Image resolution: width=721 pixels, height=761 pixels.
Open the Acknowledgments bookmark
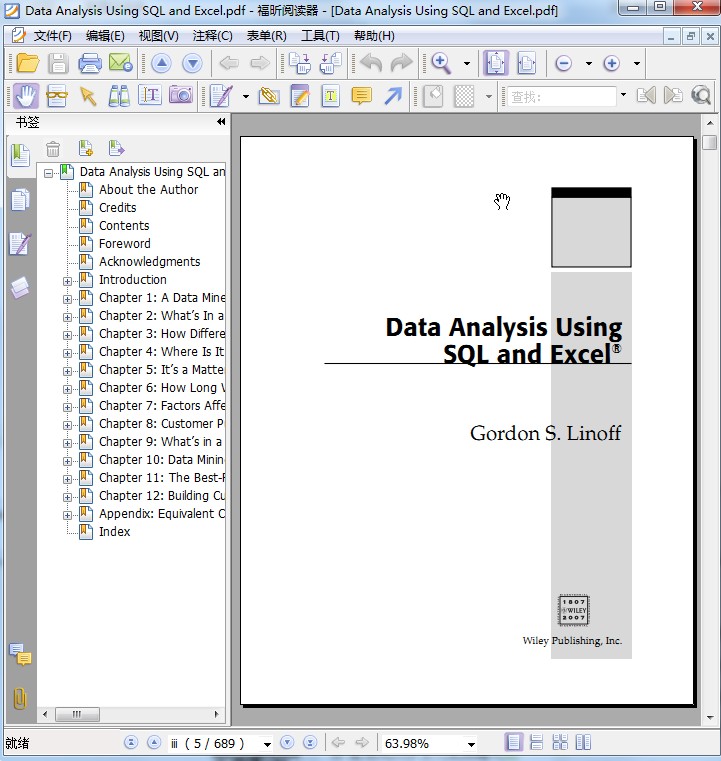[x=149, y=262]
